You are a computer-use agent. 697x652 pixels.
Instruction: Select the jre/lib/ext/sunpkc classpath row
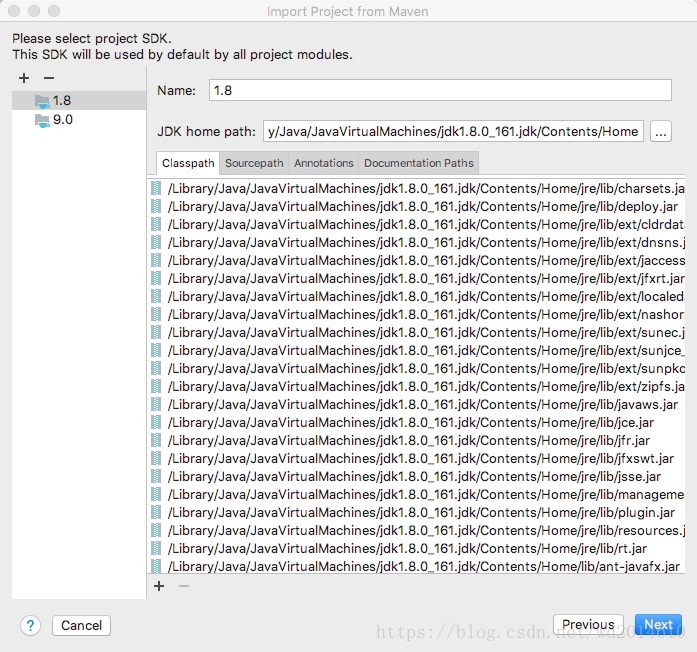coord(416,368)
